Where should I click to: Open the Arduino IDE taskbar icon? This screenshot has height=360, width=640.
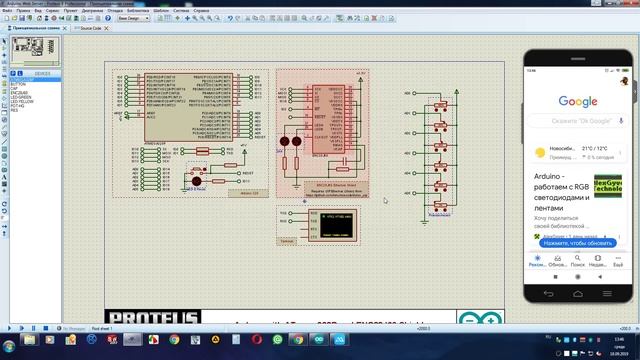click(319, 340)
